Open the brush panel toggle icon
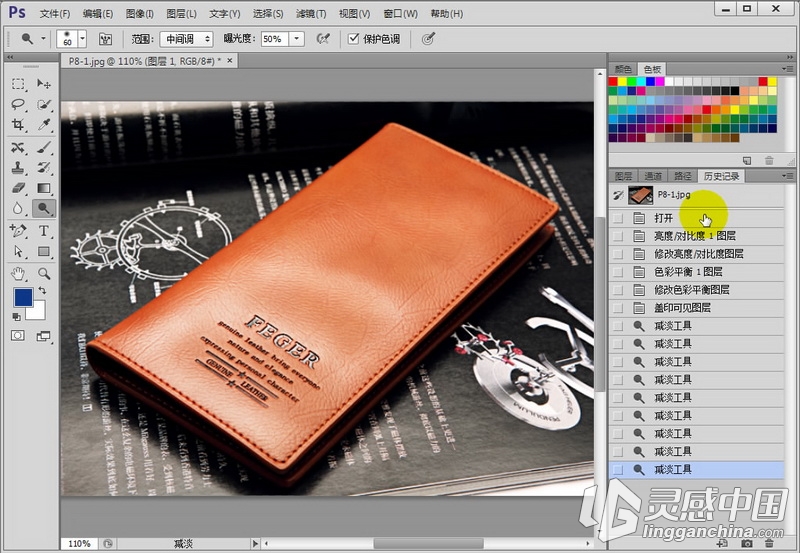The height and width of the screenshot is (553, 800). 105,39
